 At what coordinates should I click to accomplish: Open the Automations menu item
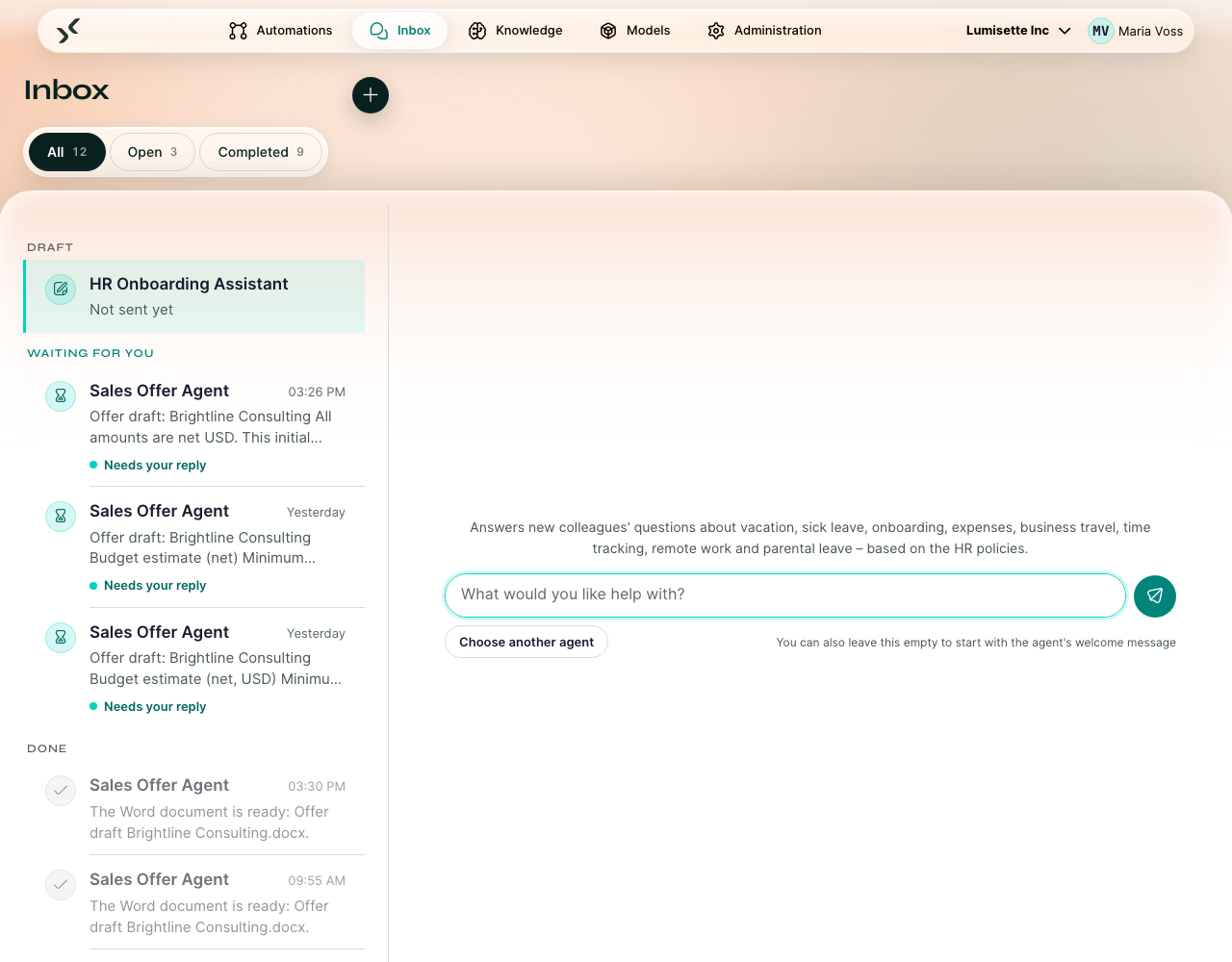tap(281, 31)
